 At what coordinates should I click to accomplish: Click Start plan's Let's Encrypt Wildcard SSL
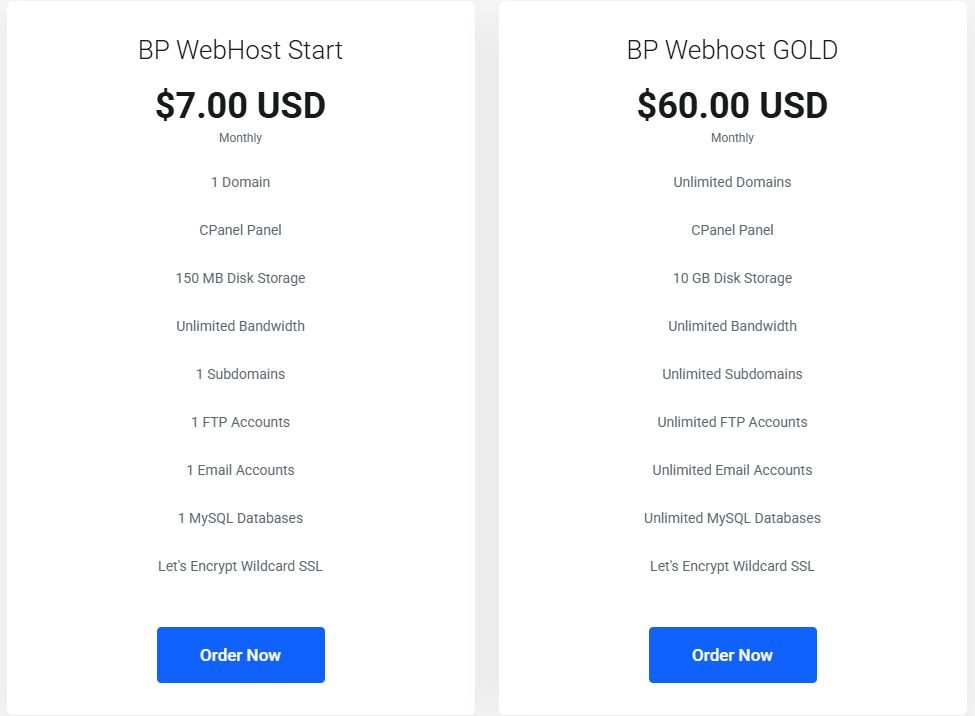[x=240, y=566]
